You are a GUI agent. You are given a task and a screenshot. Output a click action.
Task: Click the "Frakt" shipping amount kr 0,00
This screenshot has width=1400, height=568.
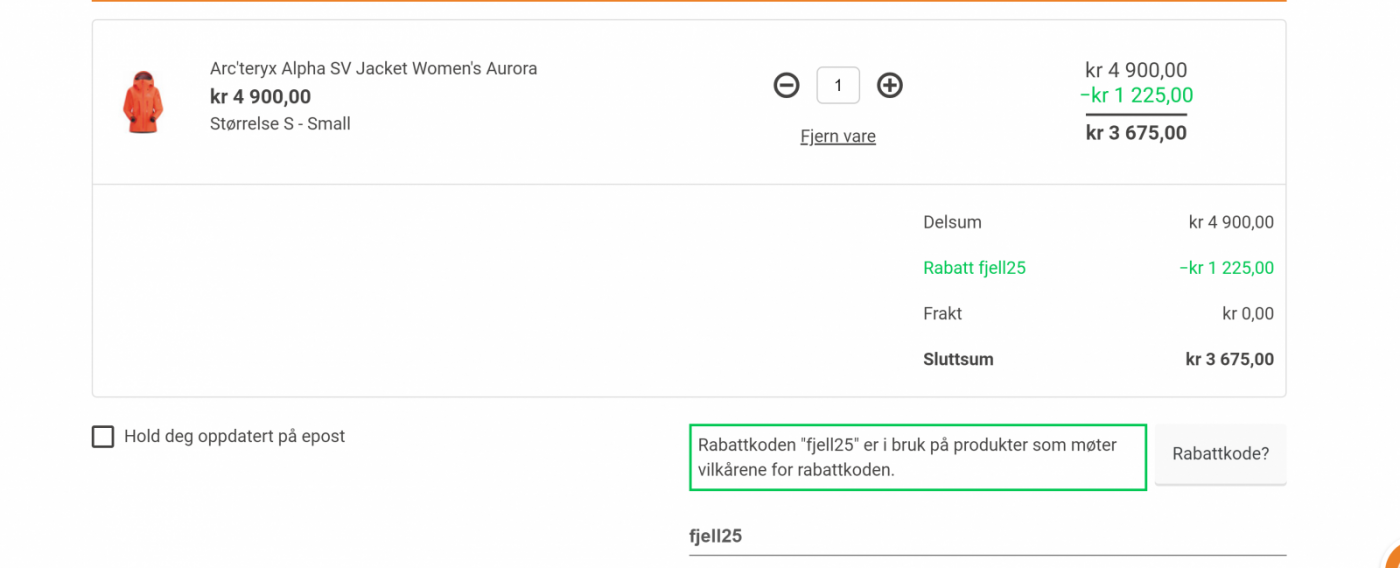(x=1248, y=314)
